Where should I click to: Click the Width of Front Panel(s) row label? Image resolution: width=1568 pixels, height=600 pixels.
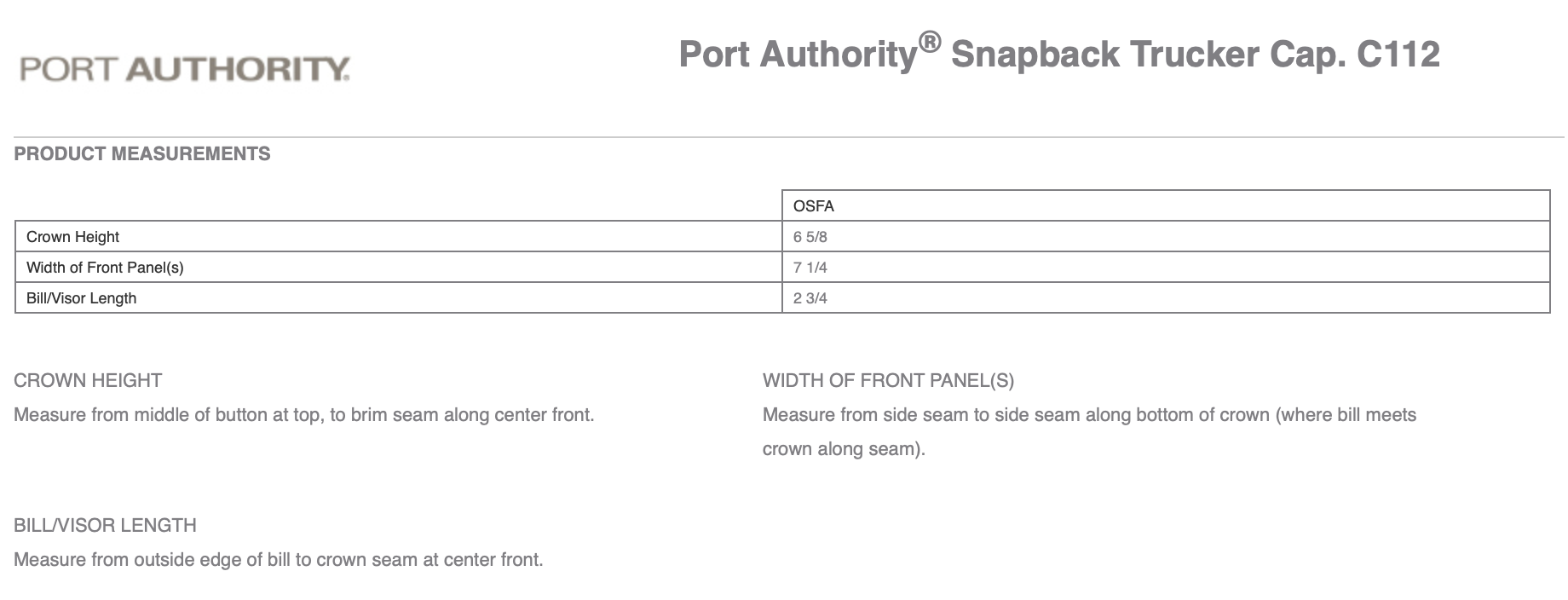tap(105, 268)
